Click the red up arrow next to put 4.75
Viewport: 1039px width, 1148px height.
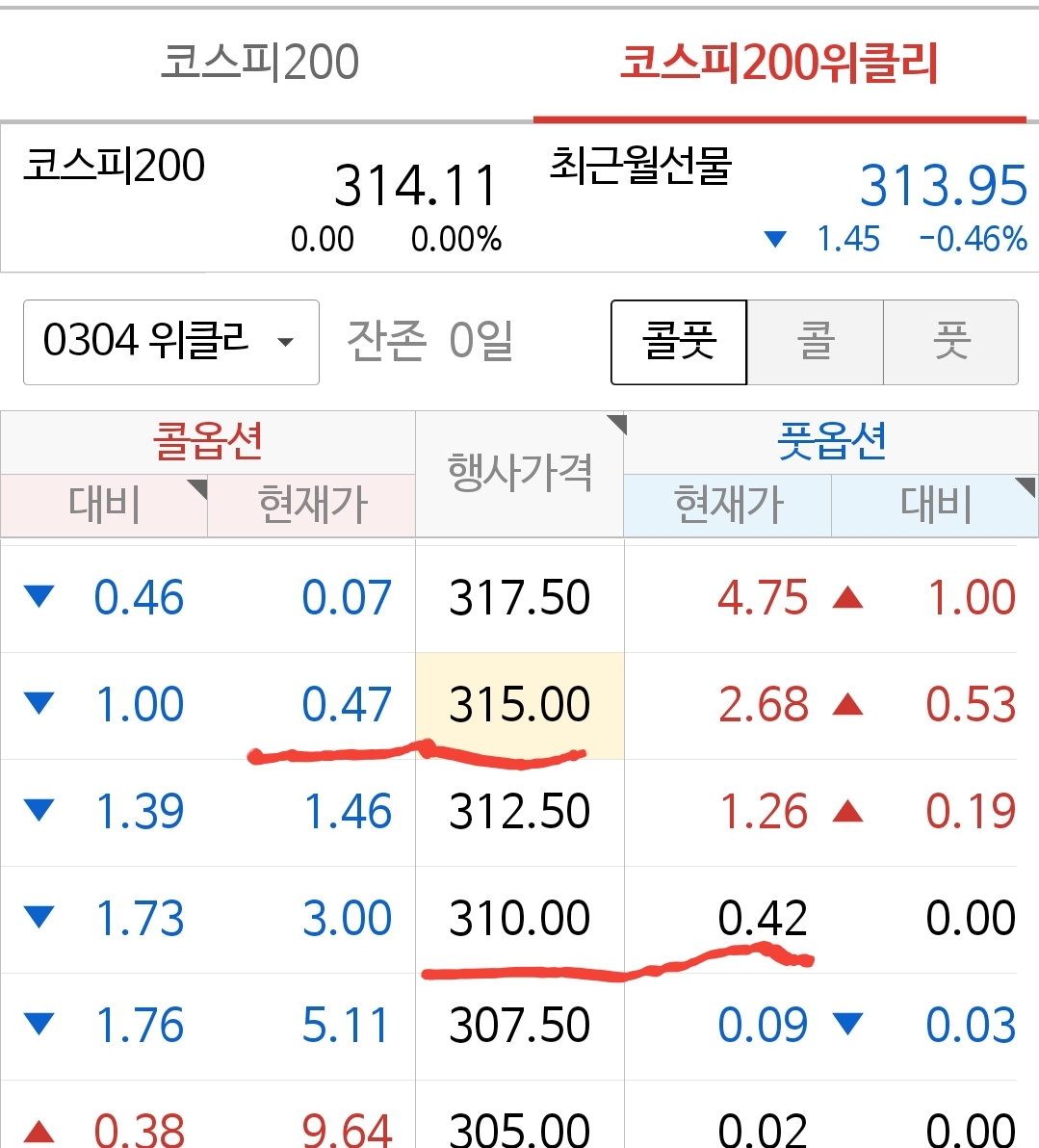(x=847, y=598)
